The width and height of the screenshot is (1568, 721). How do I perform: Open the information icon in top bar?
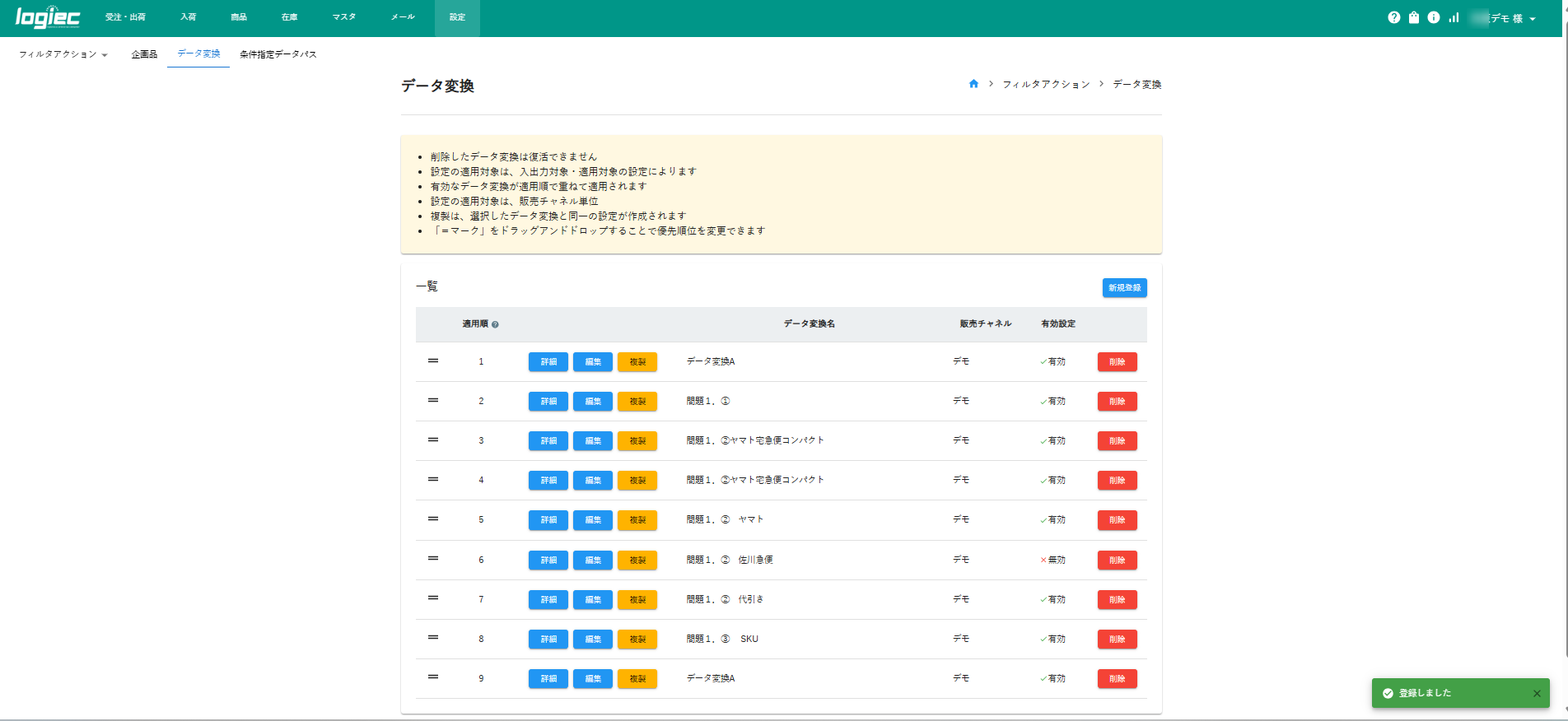point(1434,17)
